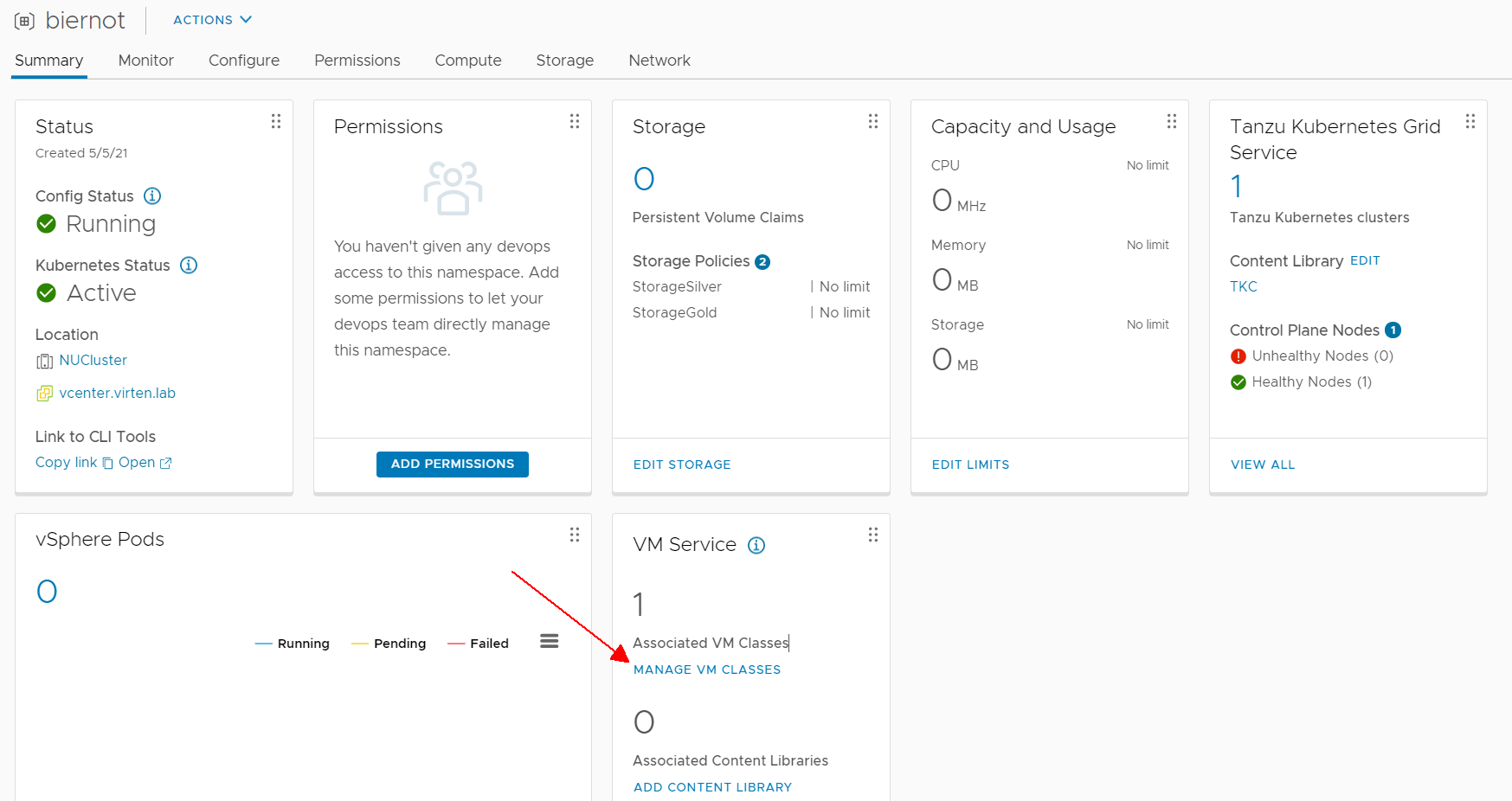Click the Created 5/5/21 text
This screenshot has width=1512, height=801.
[x=81, y=153]
